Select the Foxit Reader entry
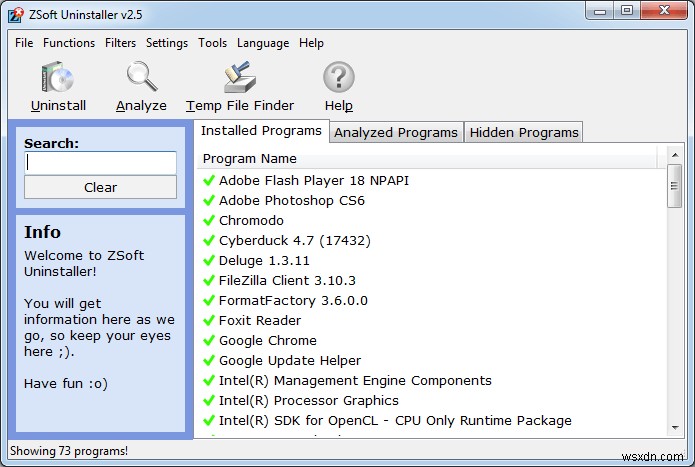The width and height of the screenshot is (695, 467). [x=260, y=320]
